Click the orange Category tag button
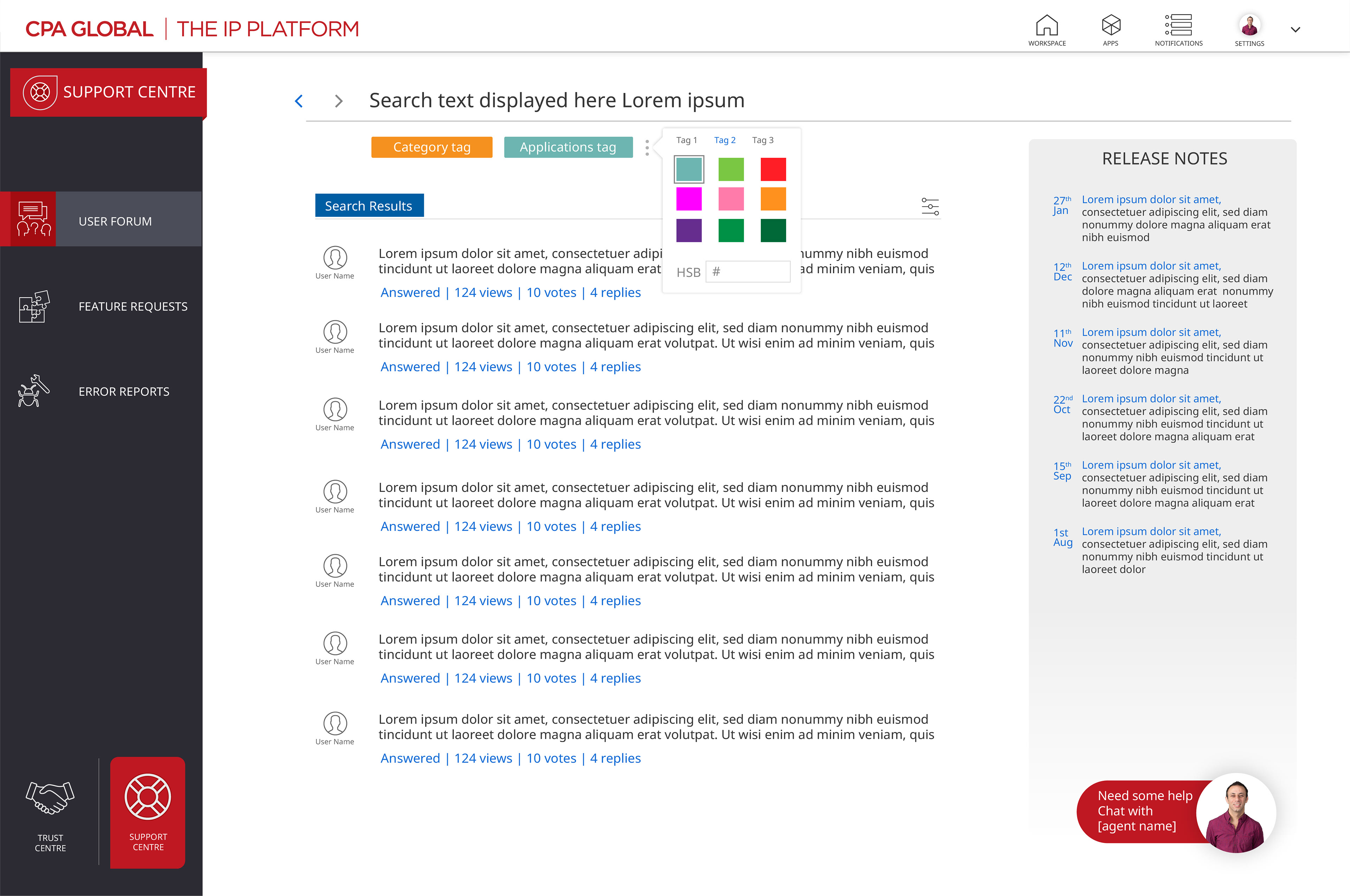The image size is (1350, 896). click(432, 148)
